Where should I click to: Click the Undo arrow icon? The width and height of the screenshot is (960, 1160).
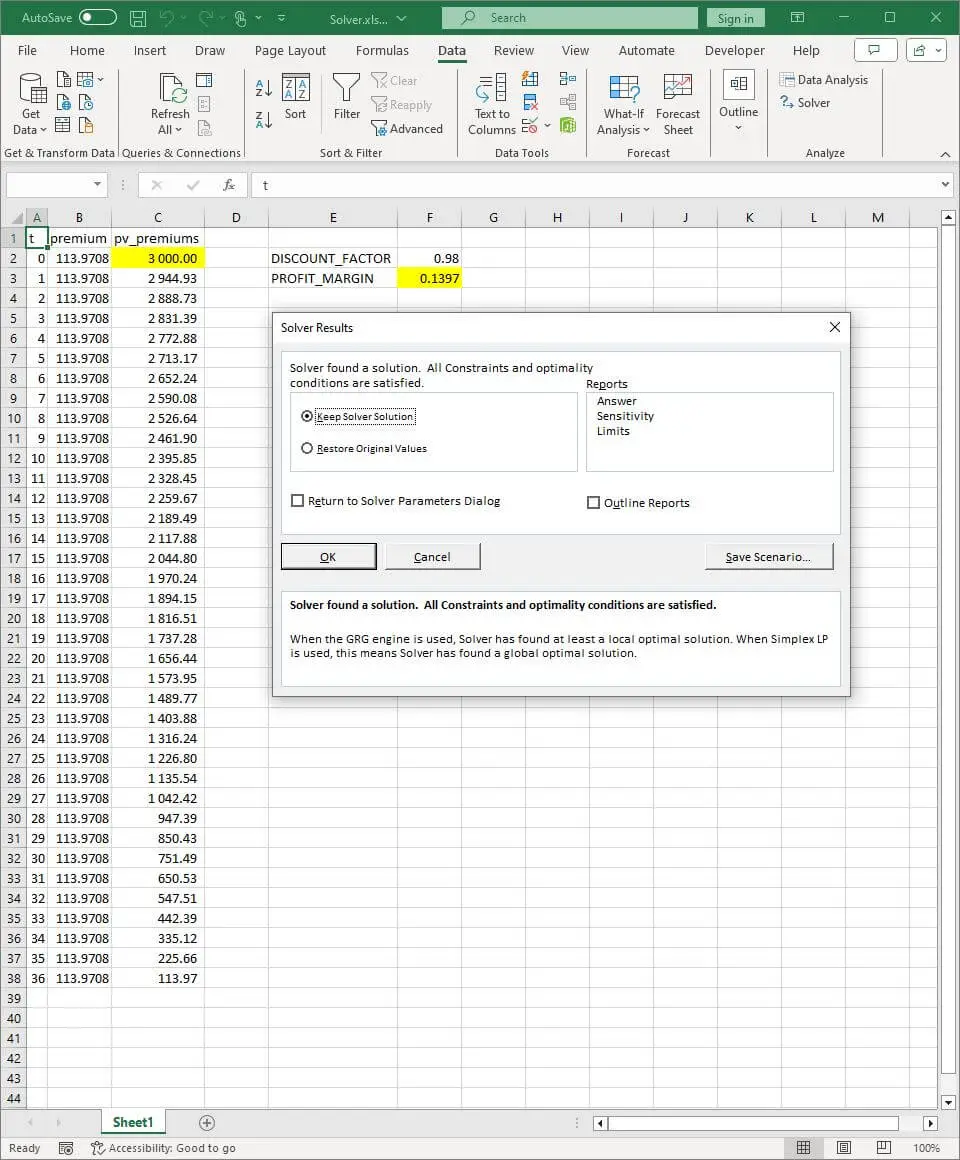click(x=167, y=18)
